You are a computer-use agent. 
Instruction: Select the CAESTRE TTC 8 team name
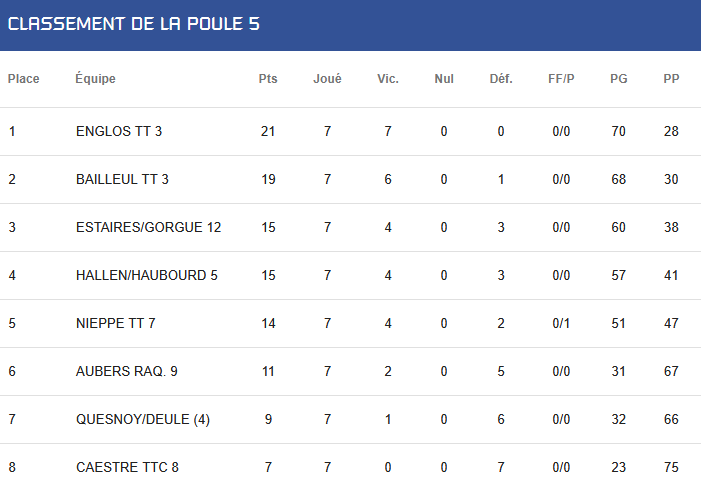127,467
